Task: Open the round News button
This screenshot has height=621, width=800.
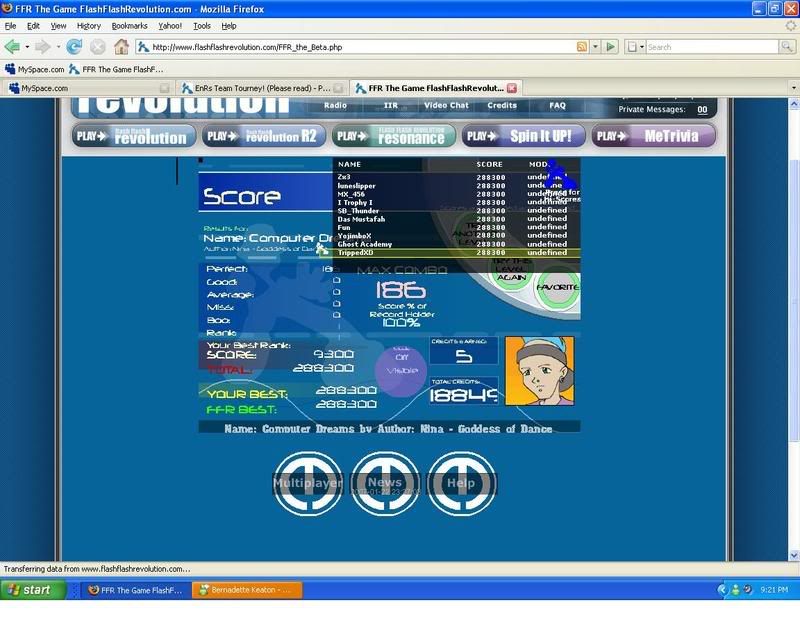Action: point(385,482)
